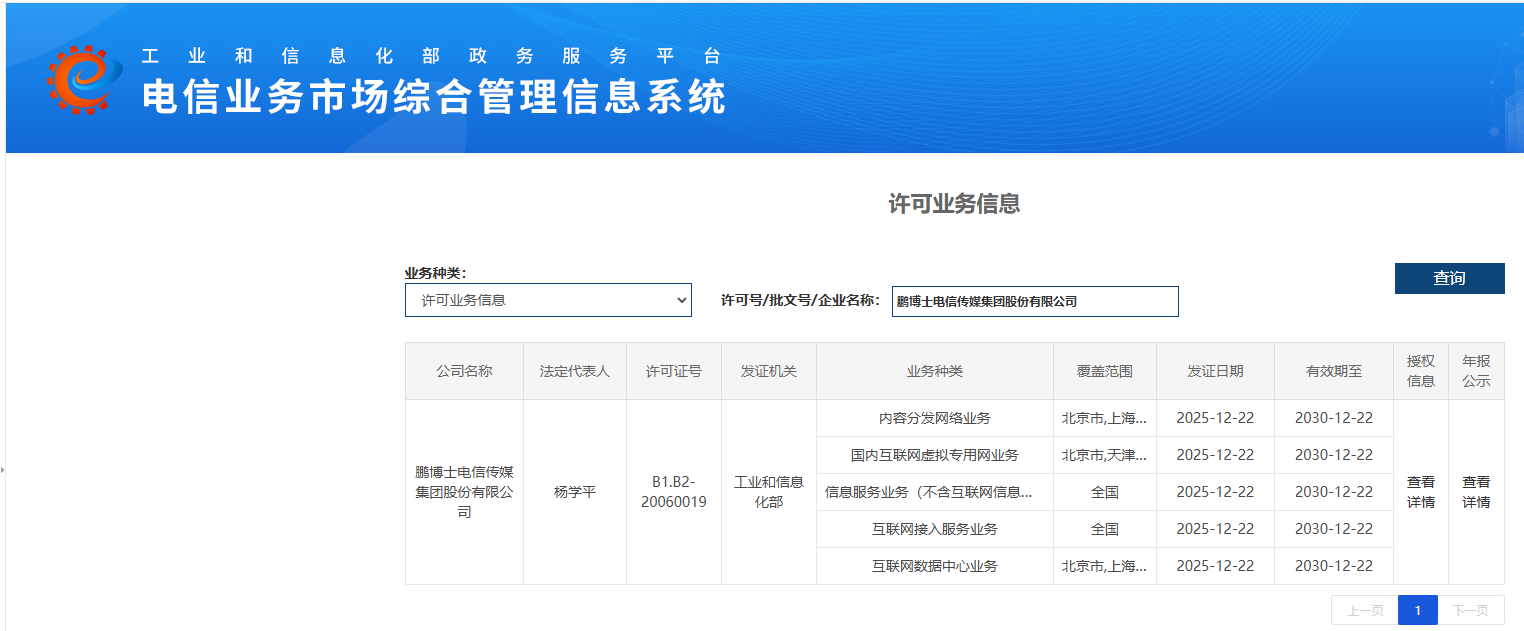Click the orange gear platform logo
The width and height of the screenshot is (1524, 631).
pos(84,80)
